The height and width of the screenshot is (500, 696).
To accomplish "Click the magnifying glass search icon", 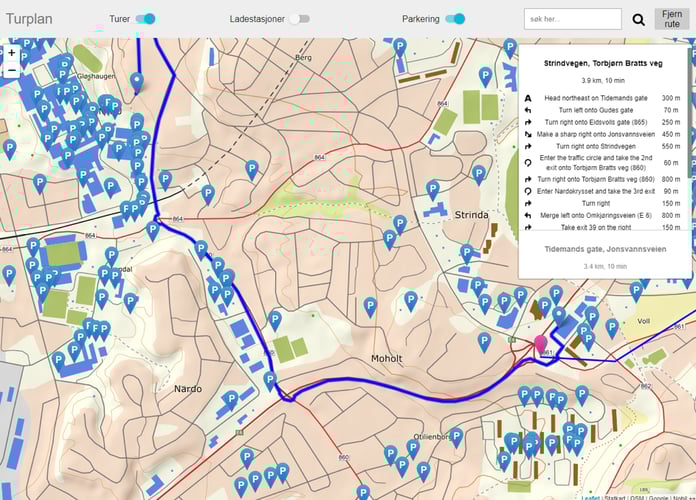I will coord(639,19).
